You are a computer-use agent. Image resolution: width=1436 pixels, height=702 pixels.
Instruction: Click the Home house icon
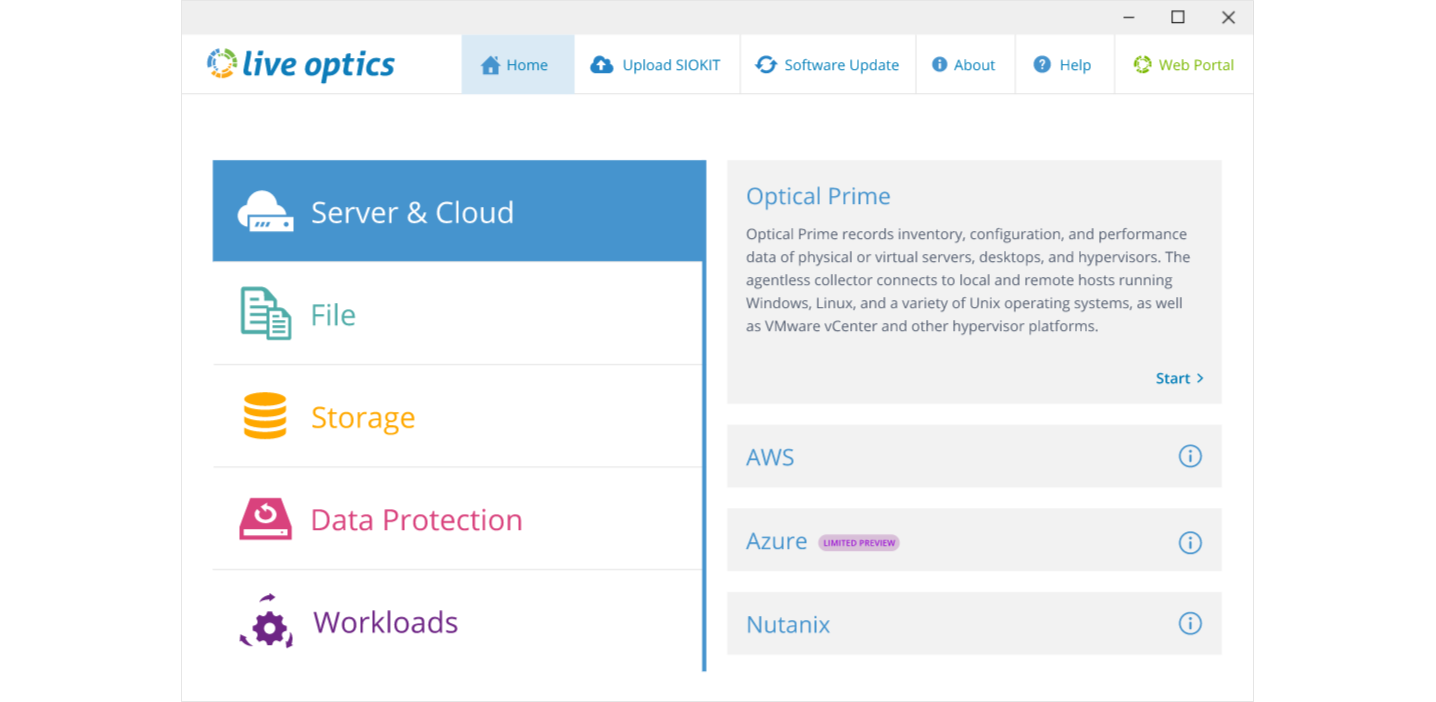(490, 65)
